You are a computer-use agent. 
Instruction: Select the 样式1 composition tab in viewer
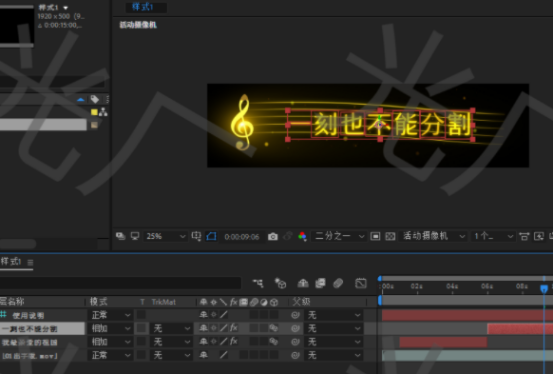click(x=143, y=7)
